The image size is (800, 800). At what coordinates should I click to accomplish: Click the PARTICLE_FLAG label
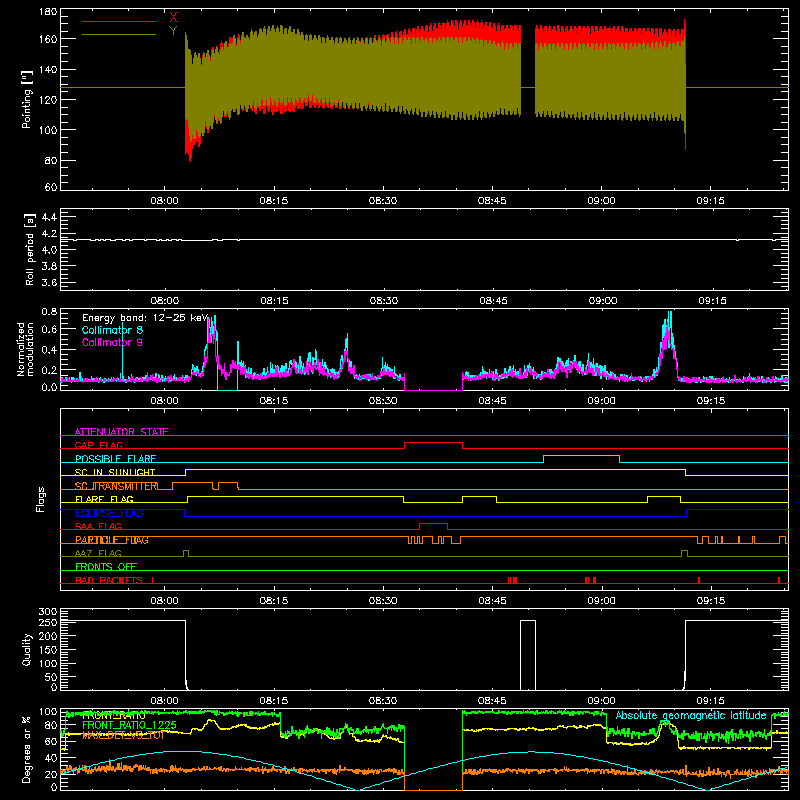click(112, 540)
